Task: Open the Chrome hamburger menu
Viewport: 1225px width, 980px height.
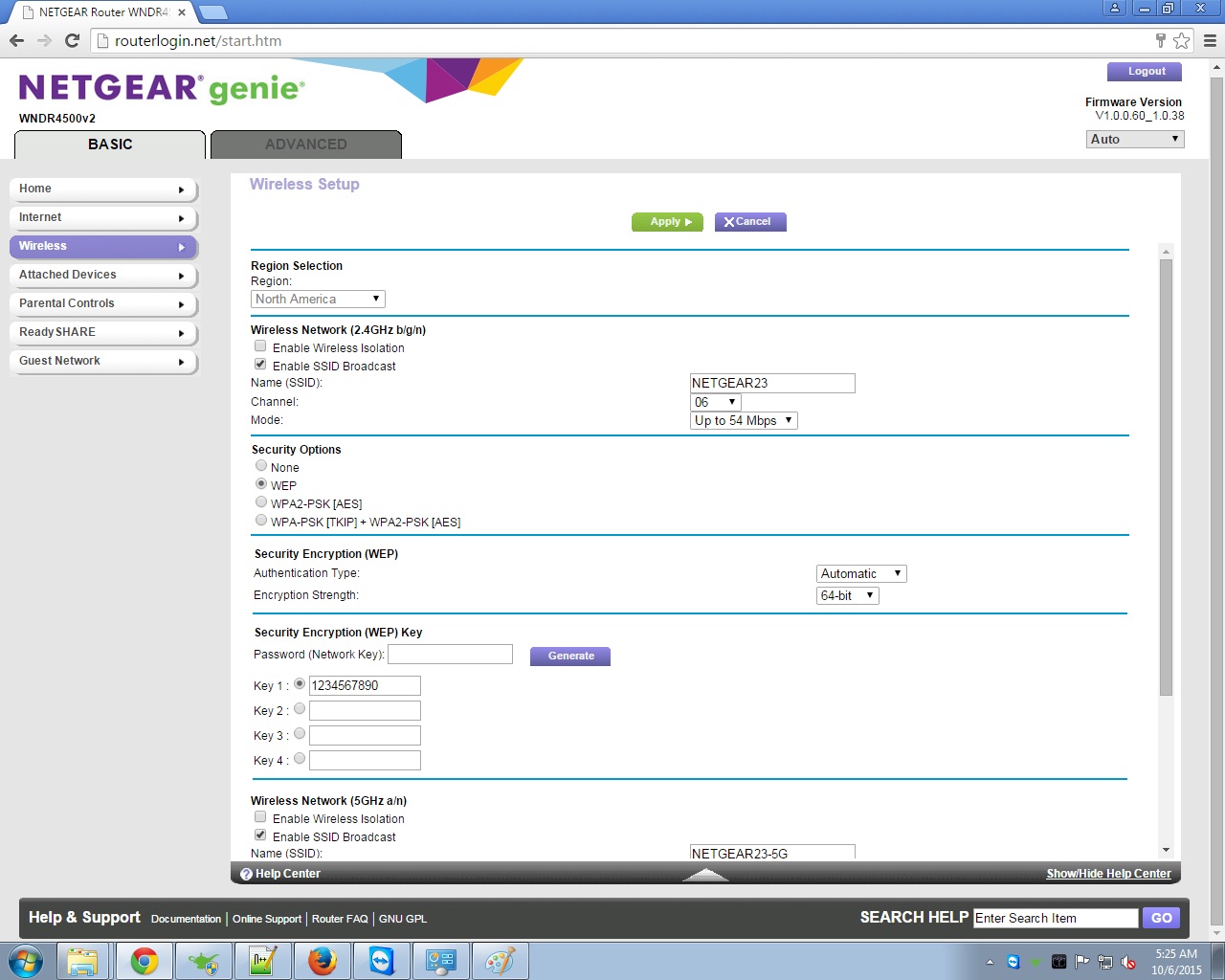Action: coord(1210,40)
